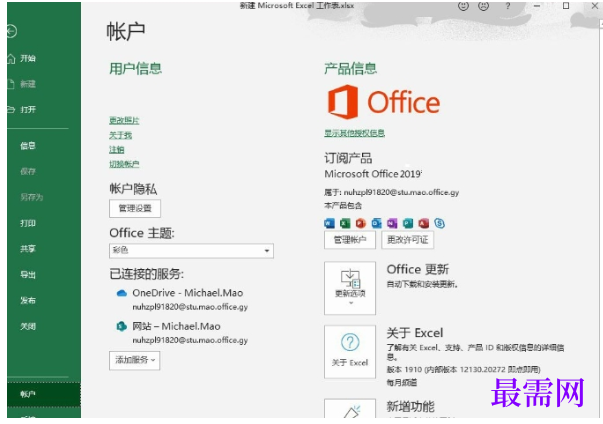603x424 pixels.
Task: Open help with the question mark icon
Action: point(508,6)
